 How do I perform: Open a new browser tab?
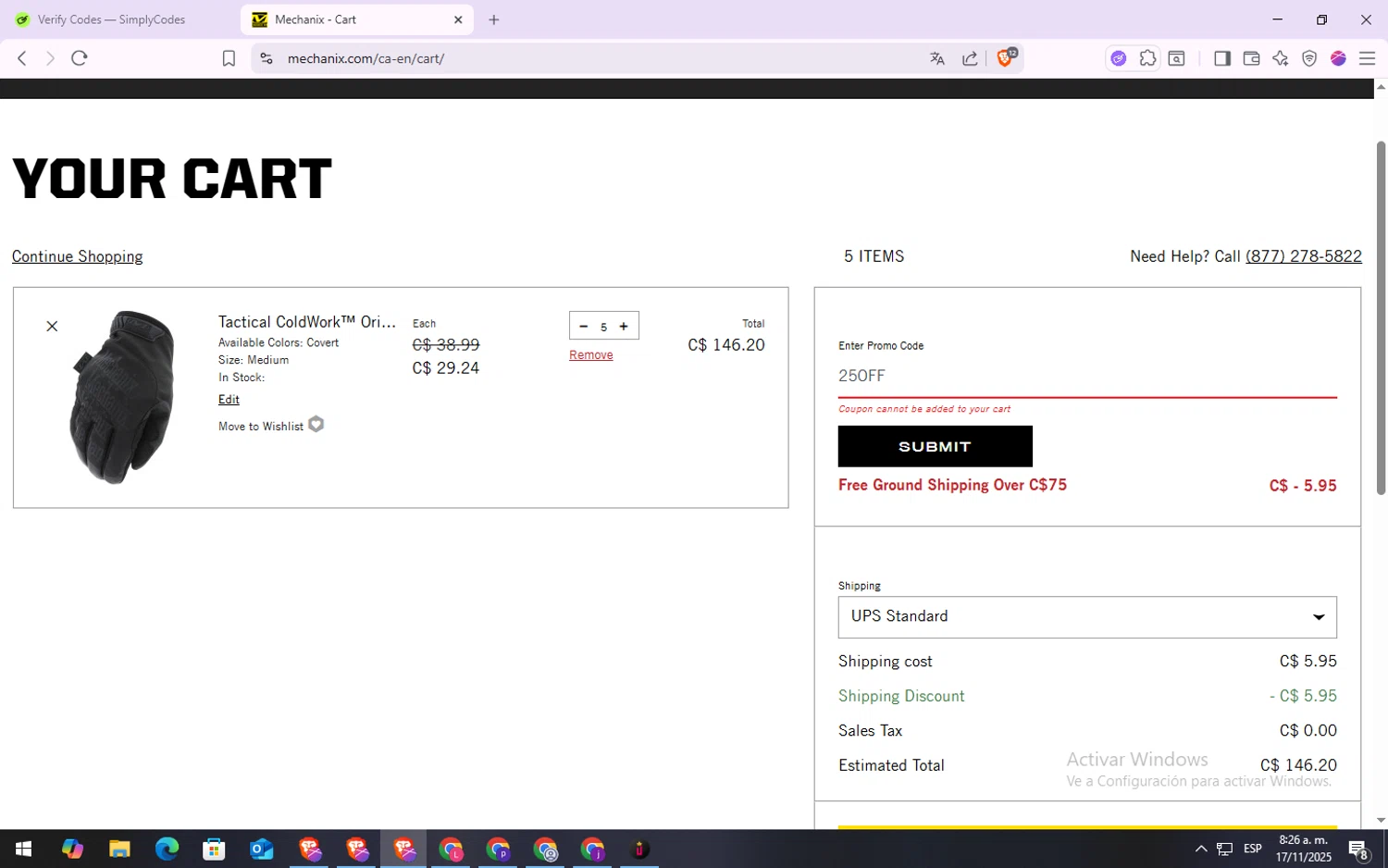click(494, 19)
